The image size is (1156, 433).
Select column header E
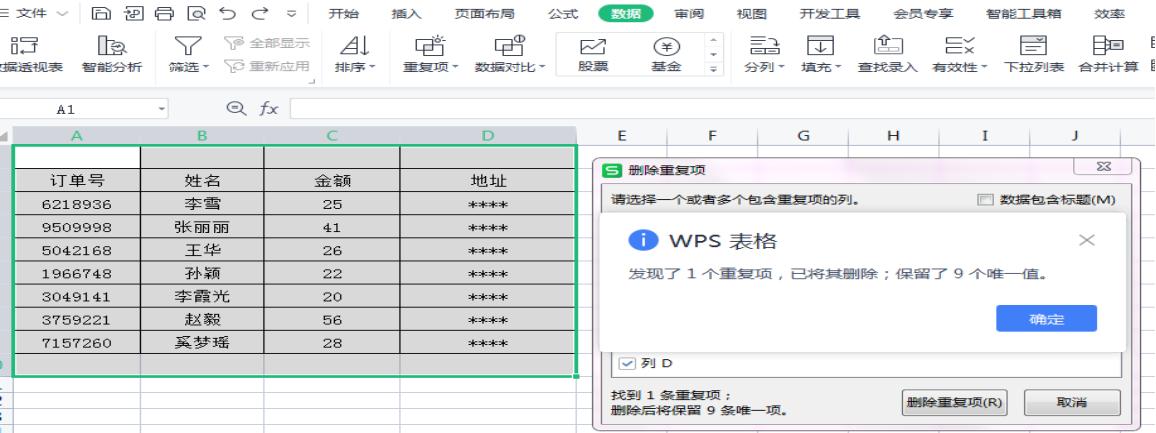click(622, 136)
